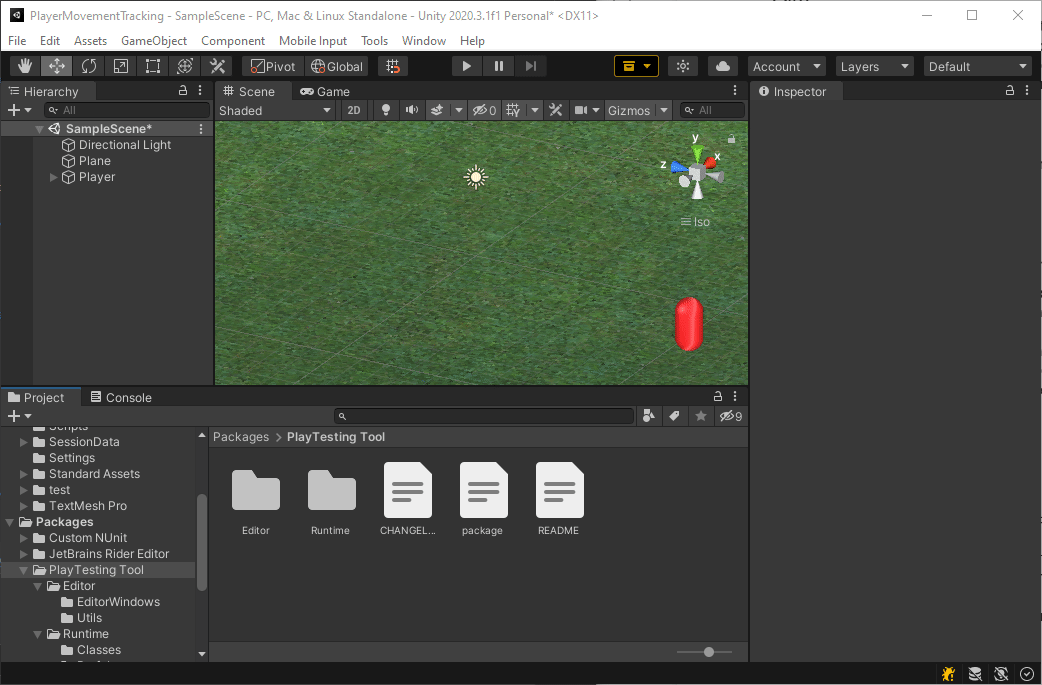This screenshot has height=685, width=1042.
Task: Open the services sun icon
Action: point(682,66)
